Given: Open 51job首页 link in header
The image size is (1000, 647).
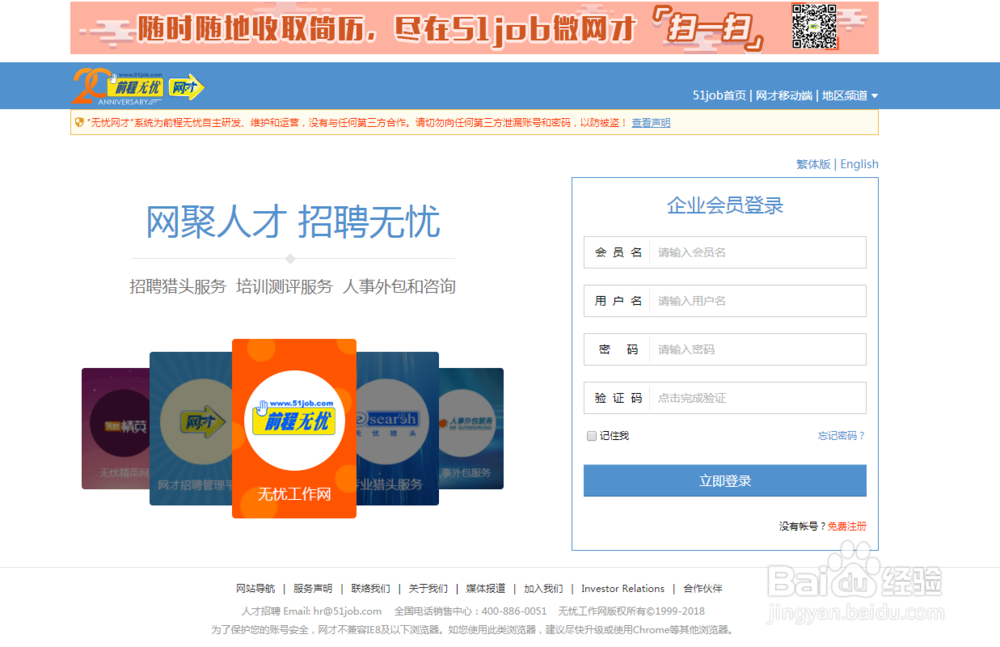Looking at the screenshot, I should coord(719,96).
